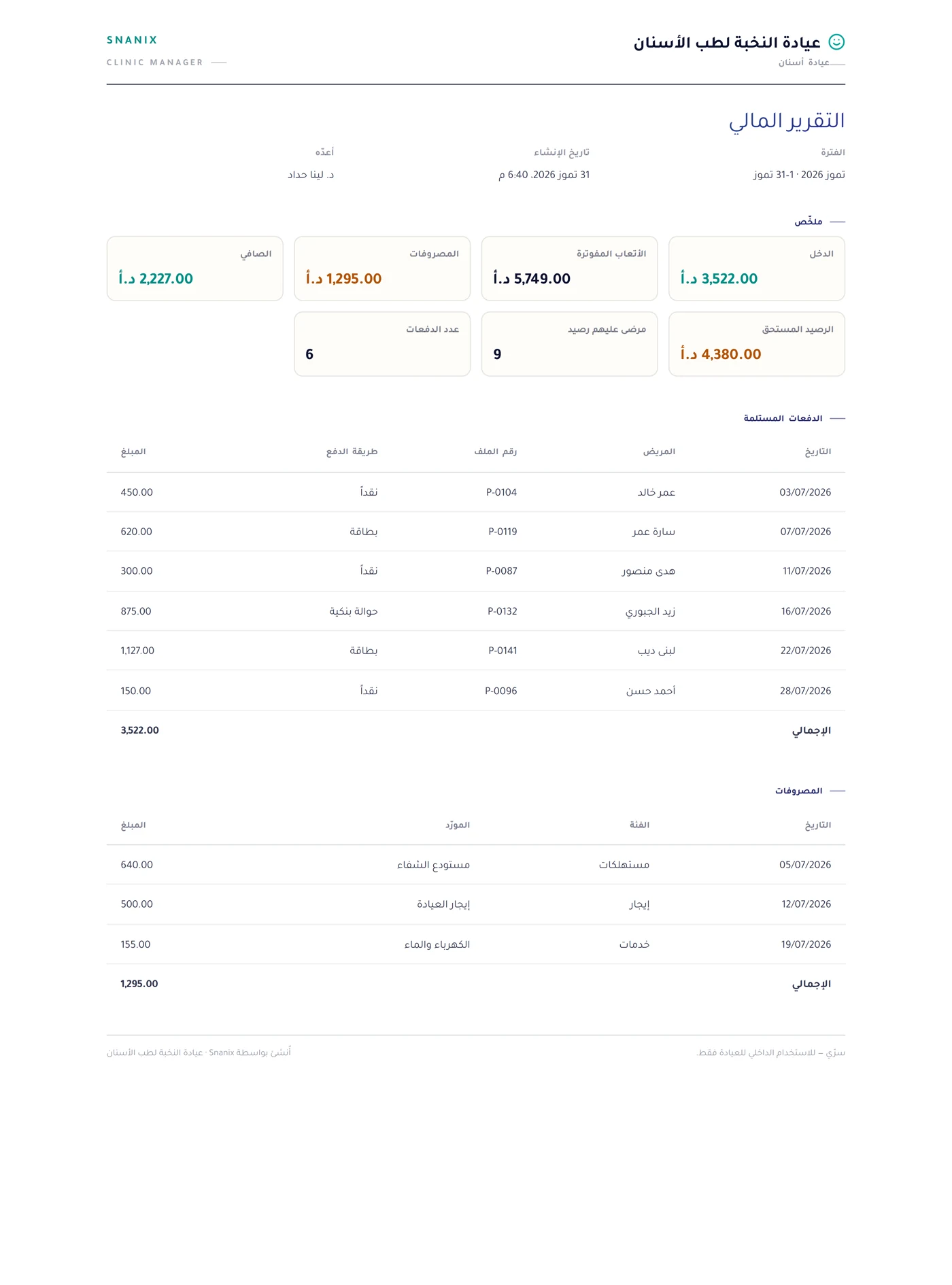
Task: Click the الأتعاب المفوترة card value 5,749.00
Action: click(532, 279)
